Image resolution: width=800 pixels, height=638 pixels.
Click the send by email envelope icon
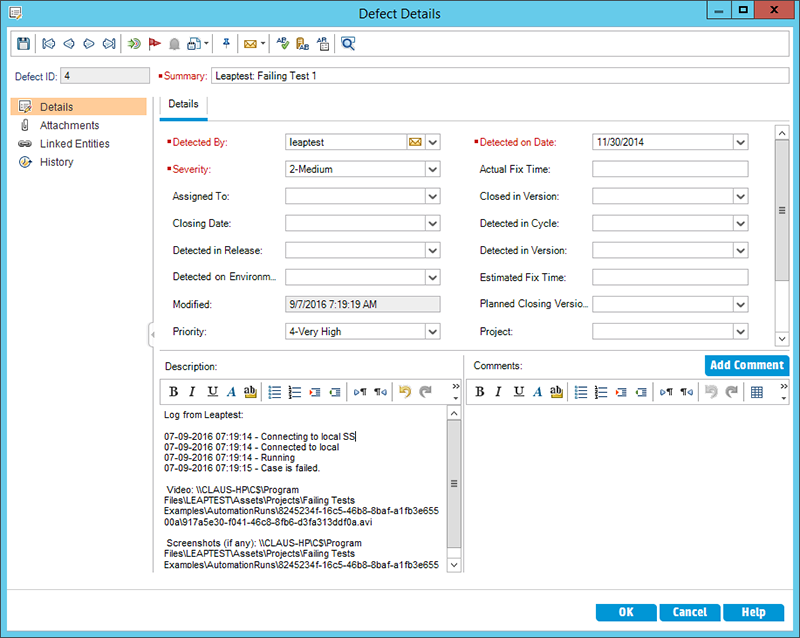(250, 44)
